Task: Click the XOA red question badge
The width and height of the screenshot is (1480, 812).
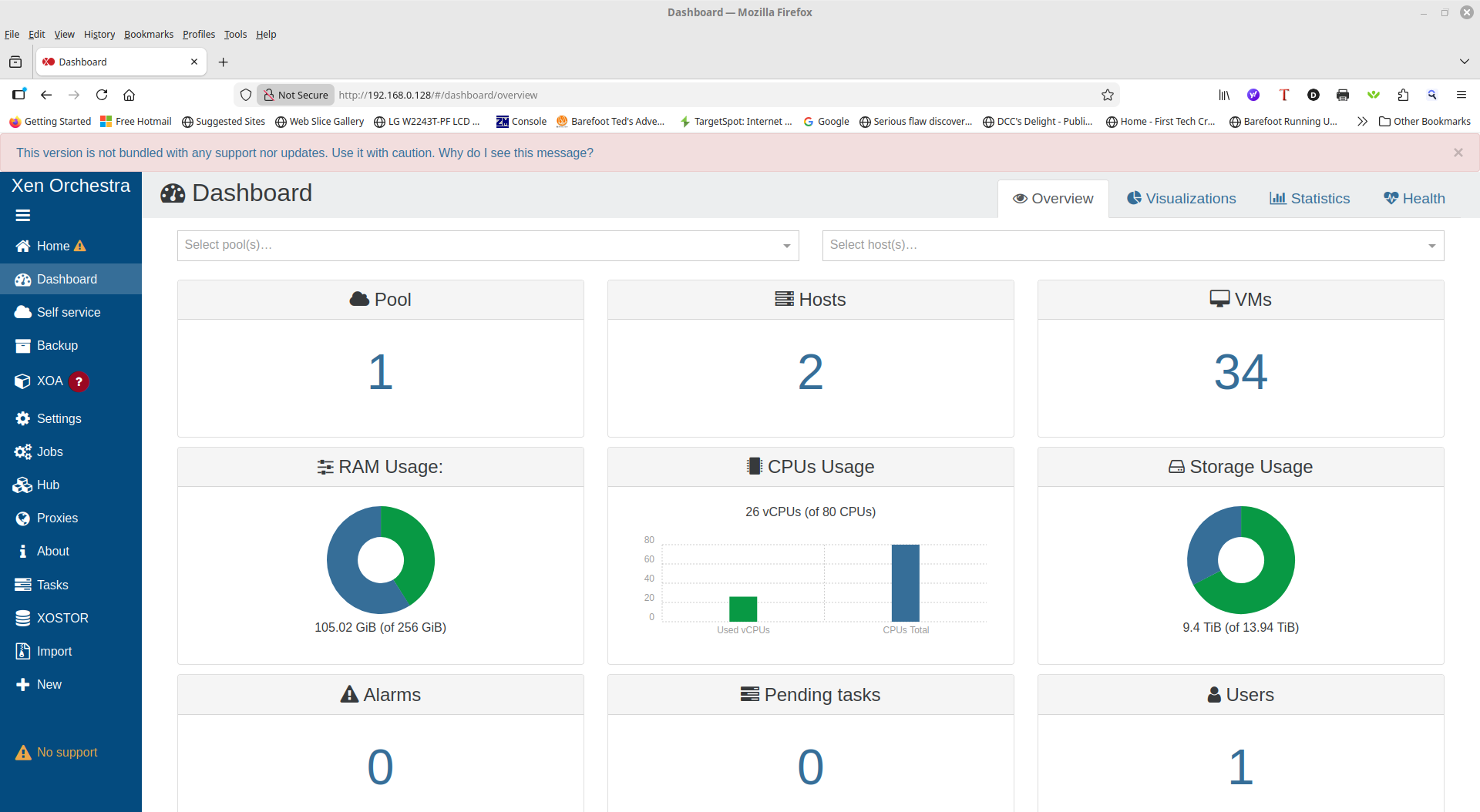Action: [x=79, y=381]
